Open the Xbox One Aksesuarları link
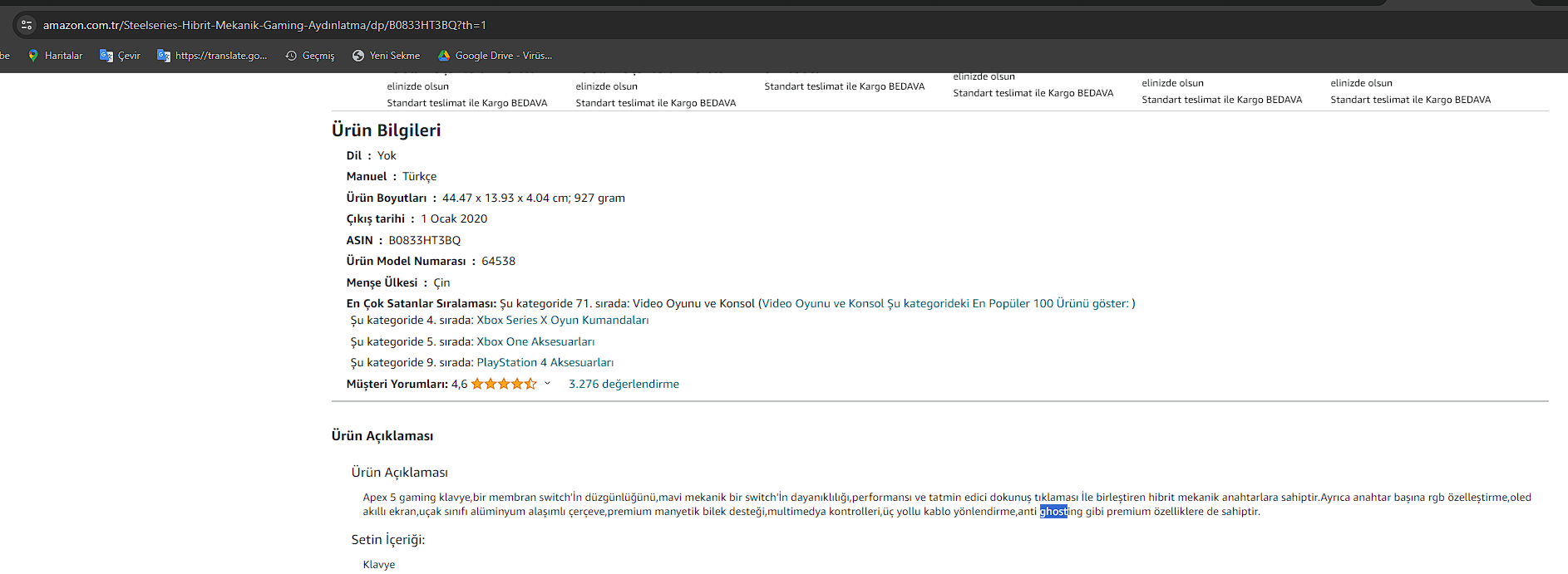Image resolution: width=1568 pixels, height=574 pixels. tap(535, 341)
